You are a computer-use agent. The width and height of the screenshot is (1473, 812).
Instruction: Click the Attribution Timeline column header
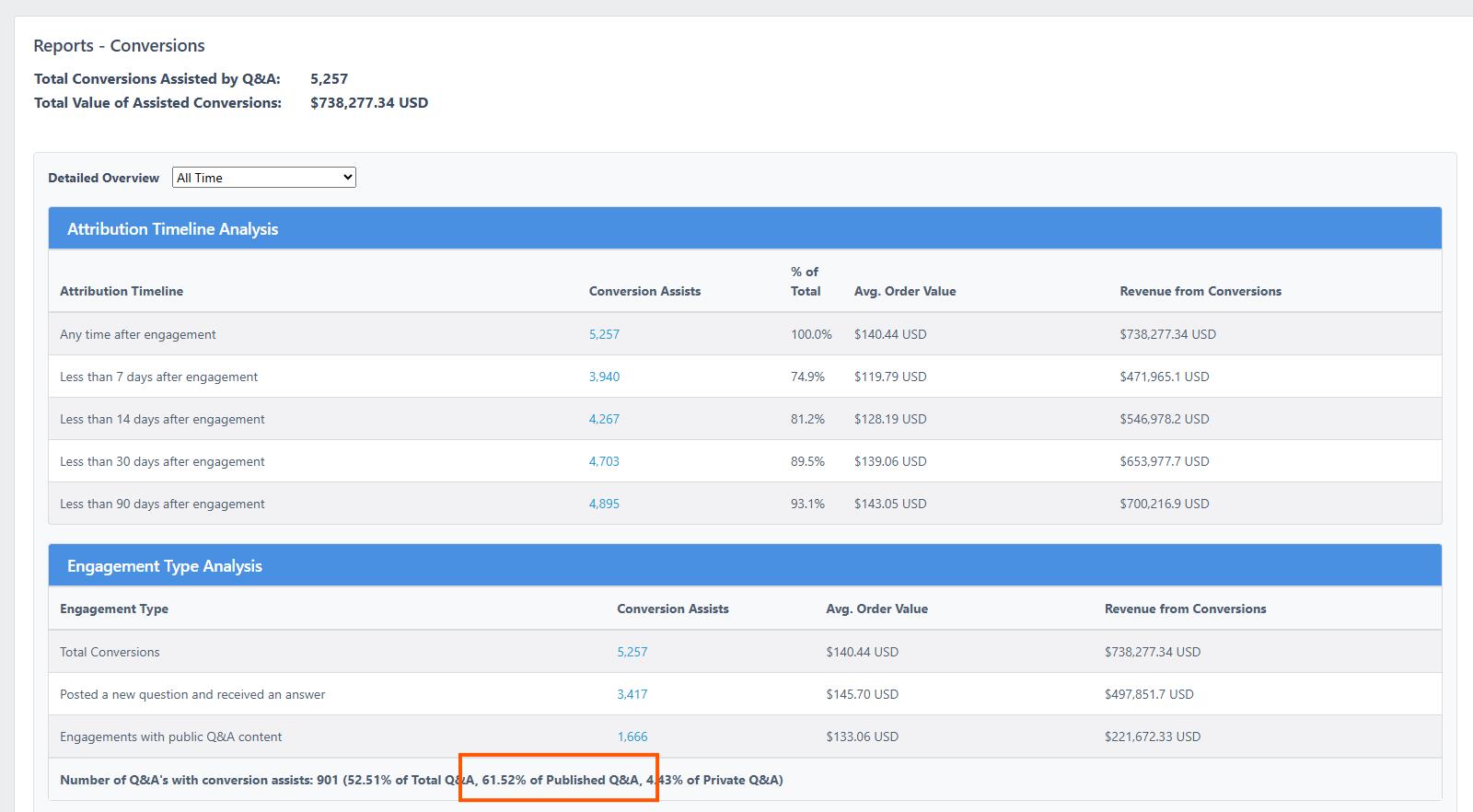pos(122,291)
